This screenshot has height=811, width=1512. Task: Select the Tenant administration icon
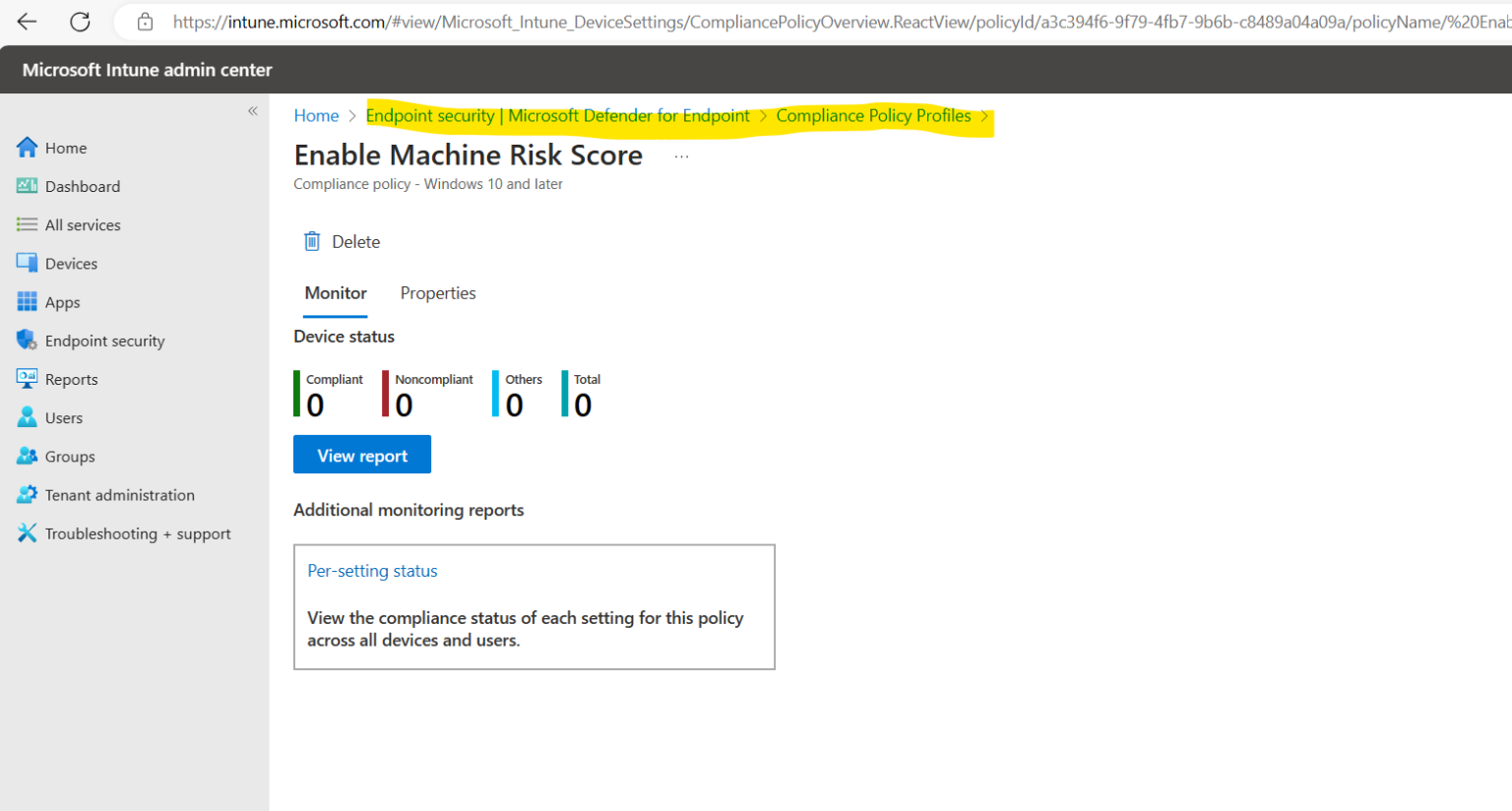pyautogui.click(x=28, y=494)
